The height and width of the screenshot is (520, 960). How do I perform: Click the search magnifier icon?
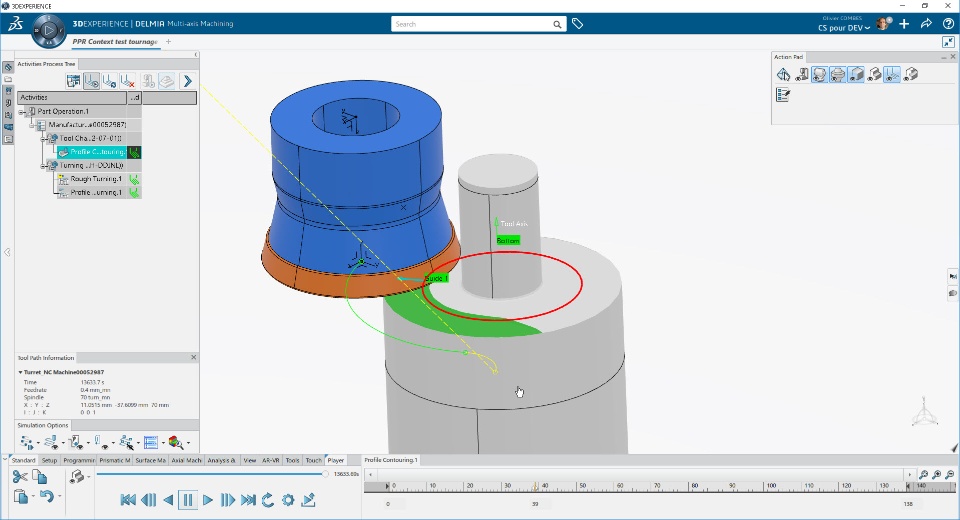coord(557,24)
